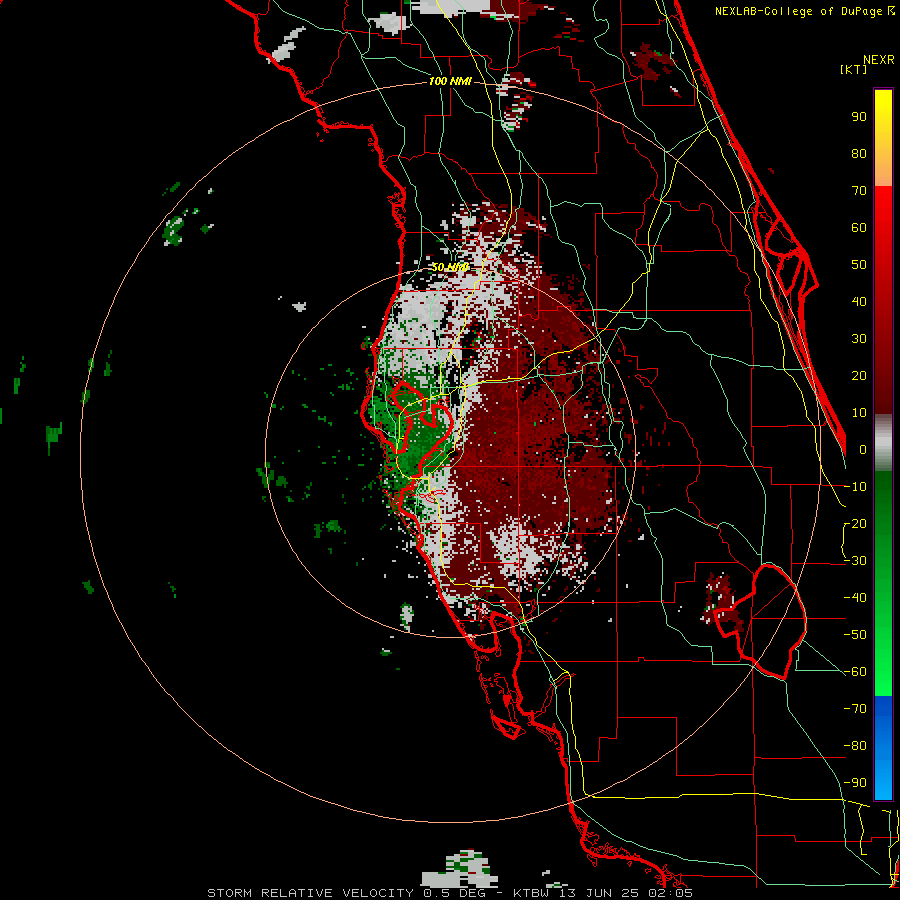900x900 pixels.
Task: Click the "[KT]" units label
Action: pos(854,69)
